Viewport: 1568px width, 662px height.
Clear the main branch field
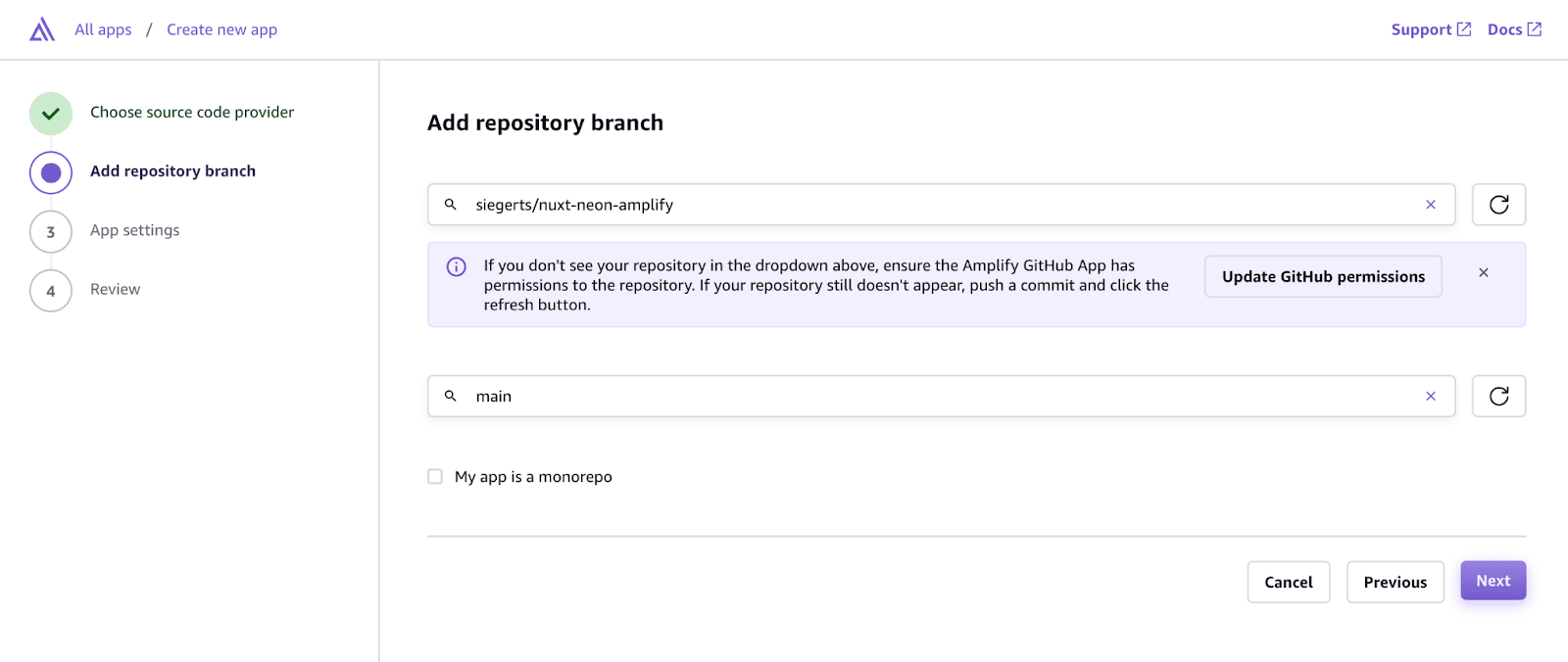click(x=1431, y=396)
